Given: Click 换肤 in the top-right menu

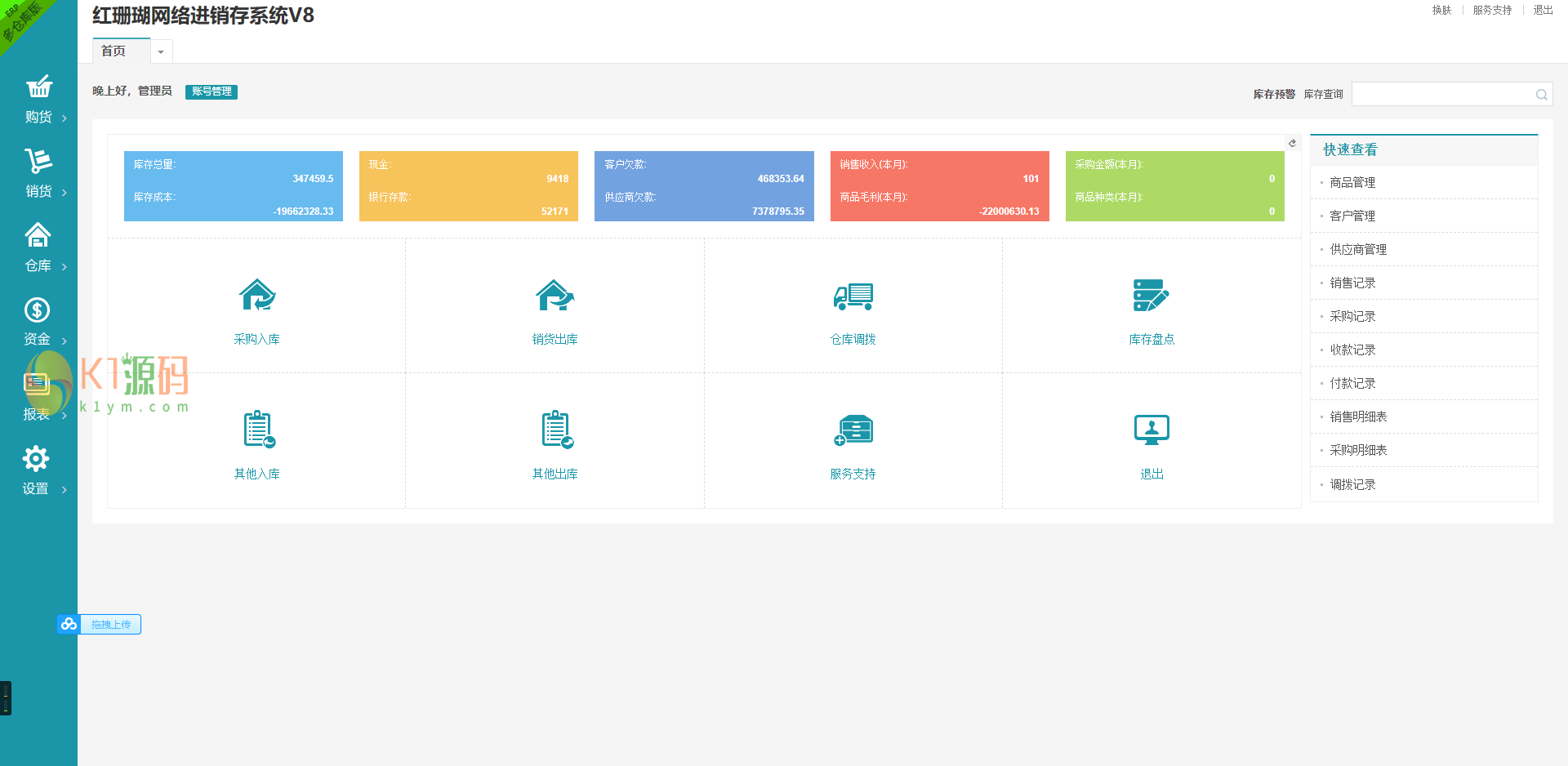Looking at the screenshot, I should click(x=1441, y=11).
